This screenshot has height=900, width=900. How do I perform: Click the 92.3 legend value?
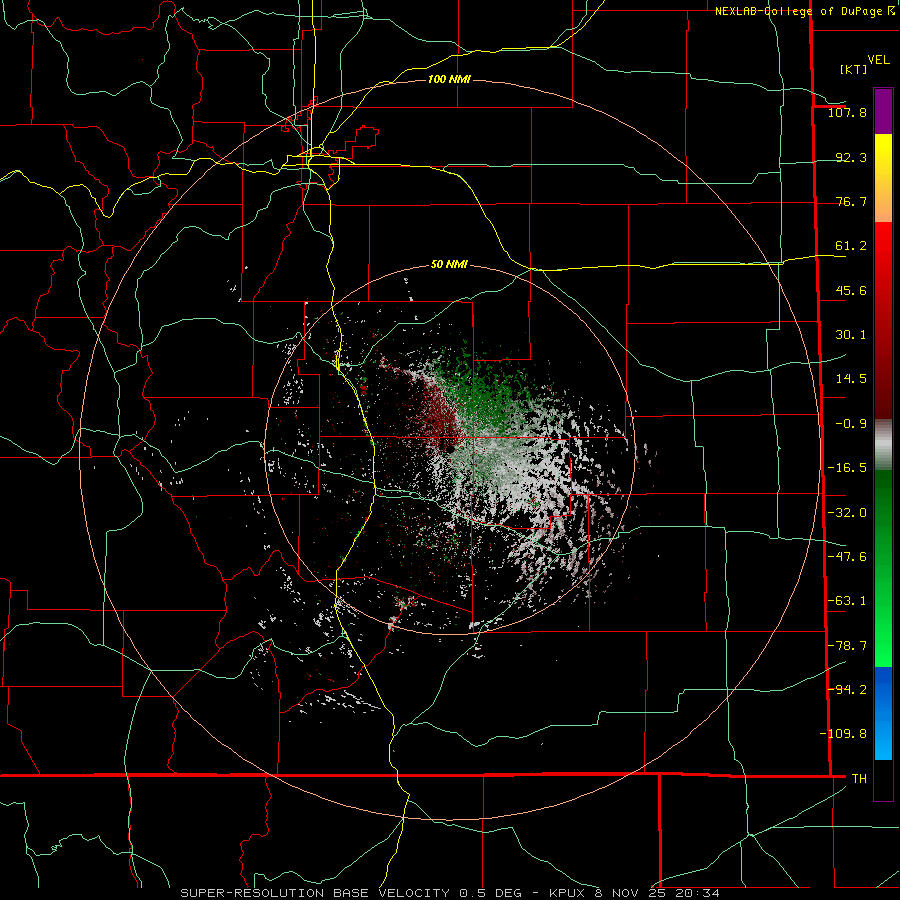851,157
